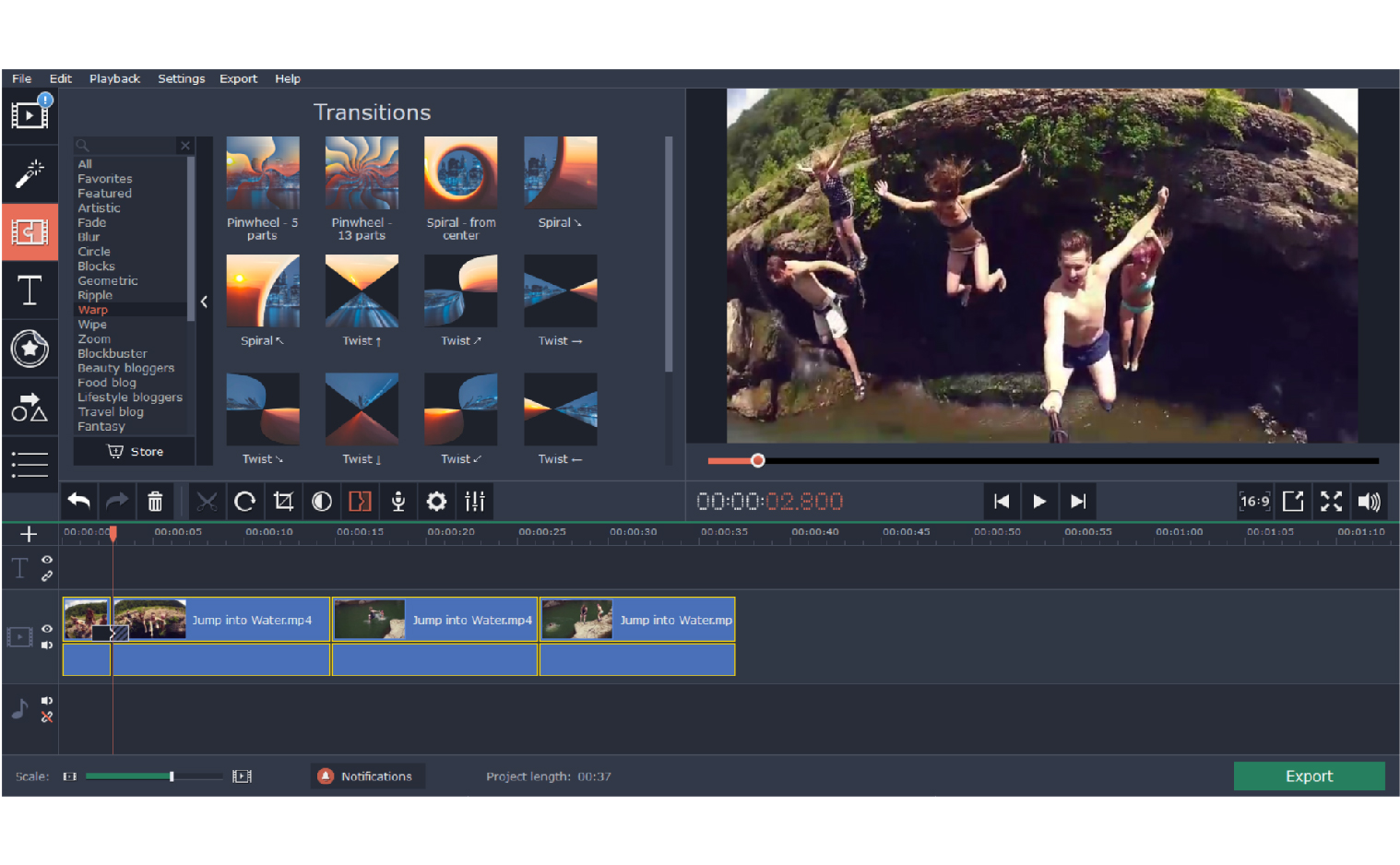The image size is (1400, 865).
Task: Open the Titles text tab
Action: [30, 290]
